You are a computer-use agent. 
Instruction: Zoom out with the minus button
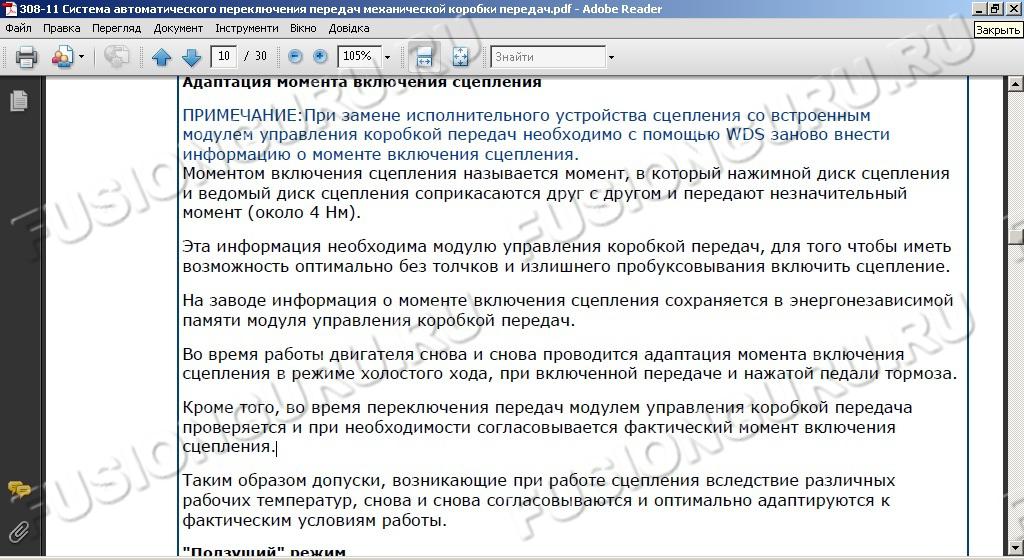(295, 56)
